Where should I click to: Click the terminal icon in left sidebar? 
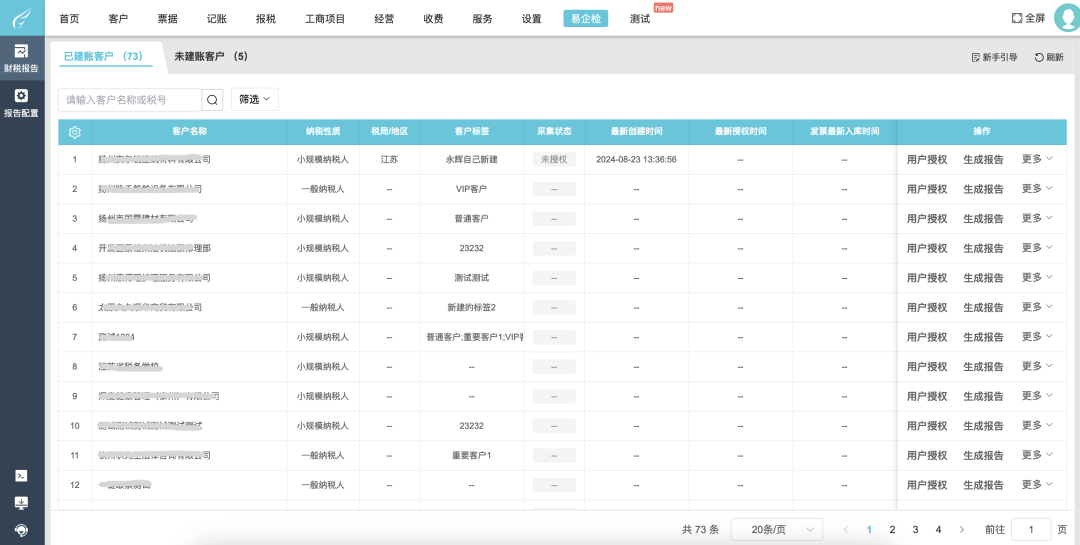21,476
